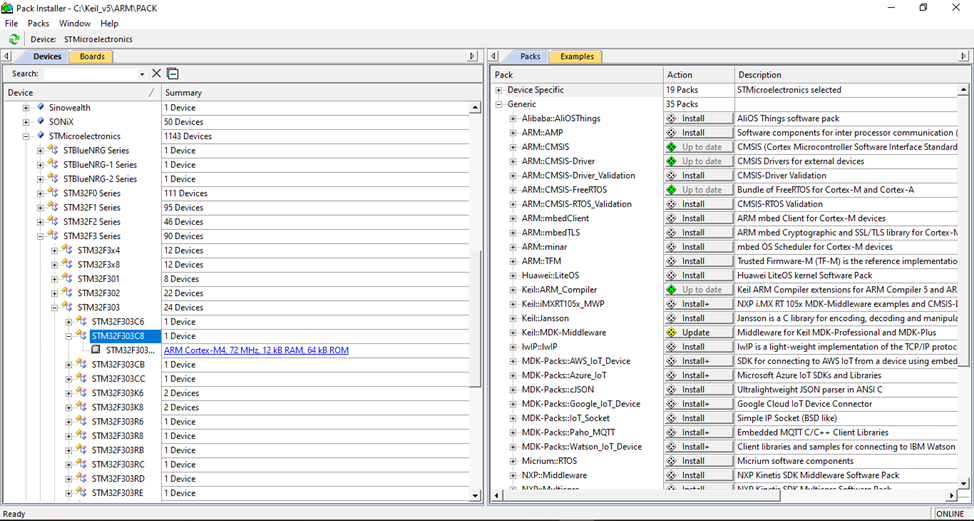Image resolution: width=974 pixels, height=521 pixels.
Task: Open the Window menu
Action: tap(75, 24)
